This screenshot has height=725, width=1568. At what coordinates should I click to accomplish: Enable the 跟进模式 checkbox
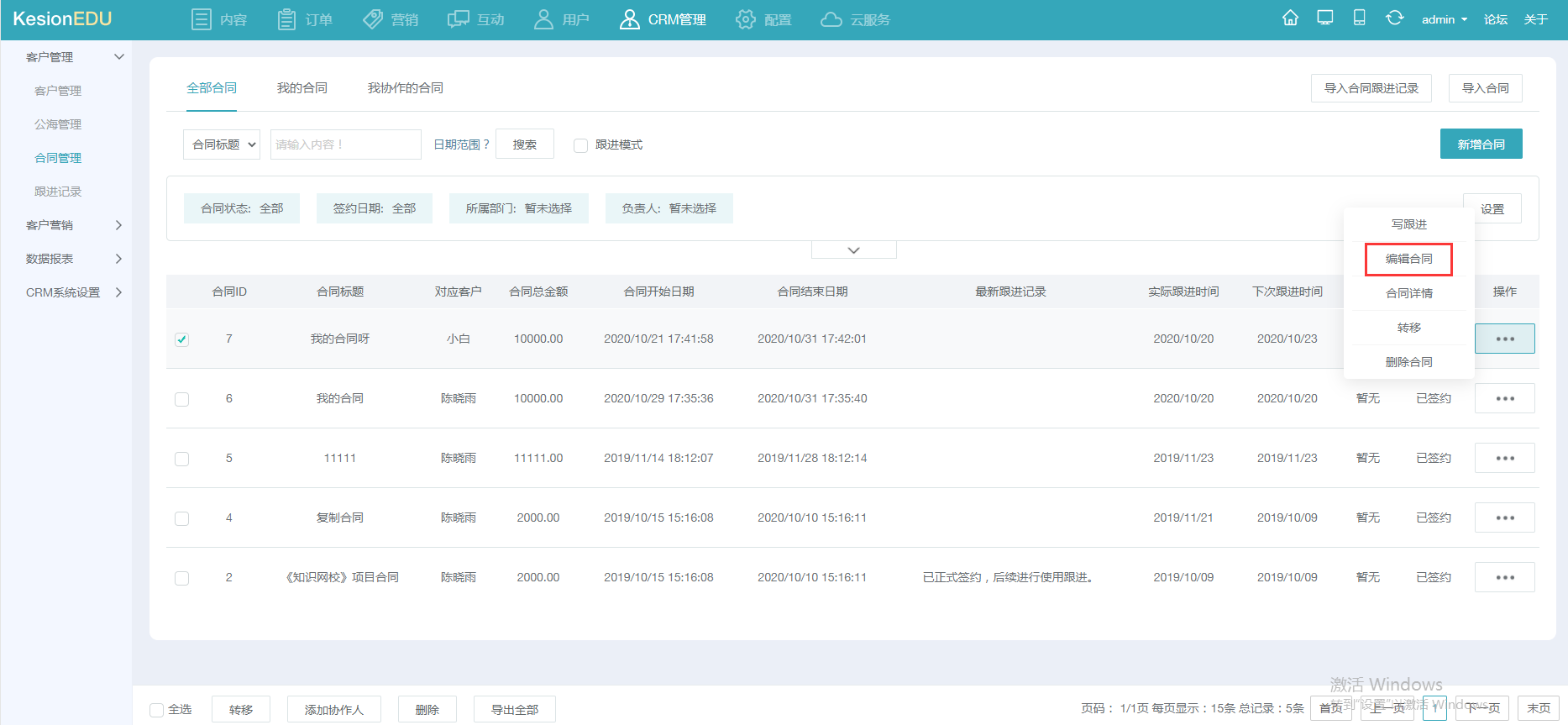580,145
